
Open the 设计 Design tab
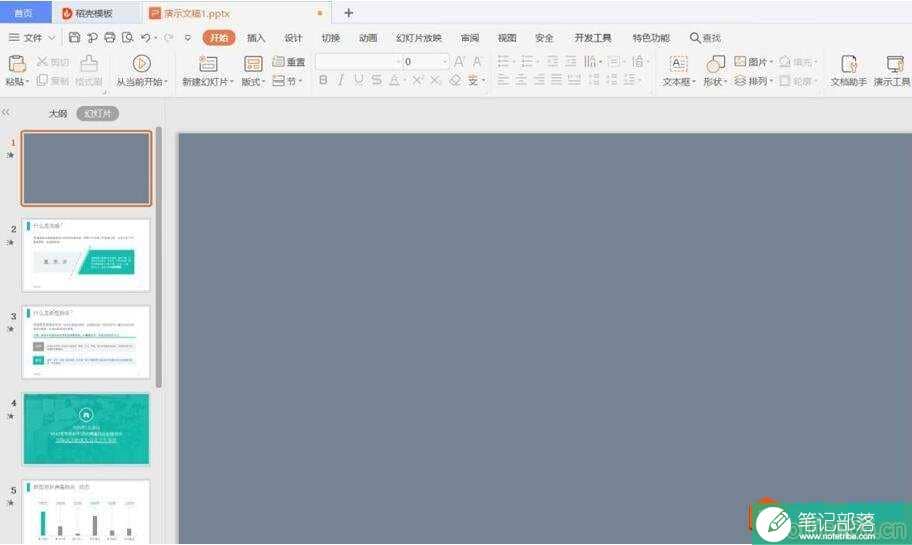click(293, 38)
